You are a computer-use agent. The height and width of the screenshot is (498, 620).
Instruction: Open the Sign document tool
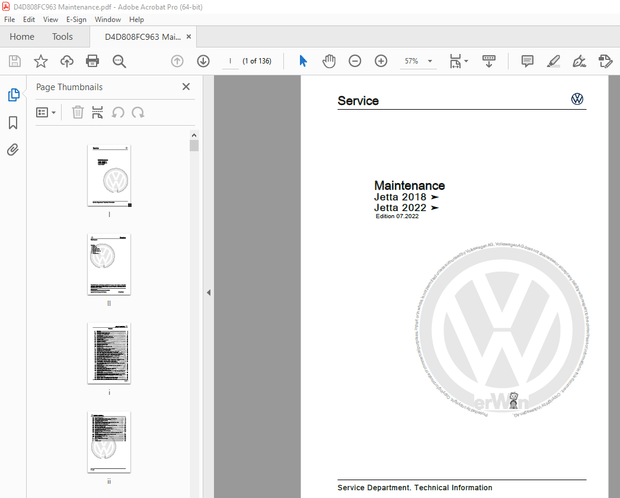click(x=579, y=61)
